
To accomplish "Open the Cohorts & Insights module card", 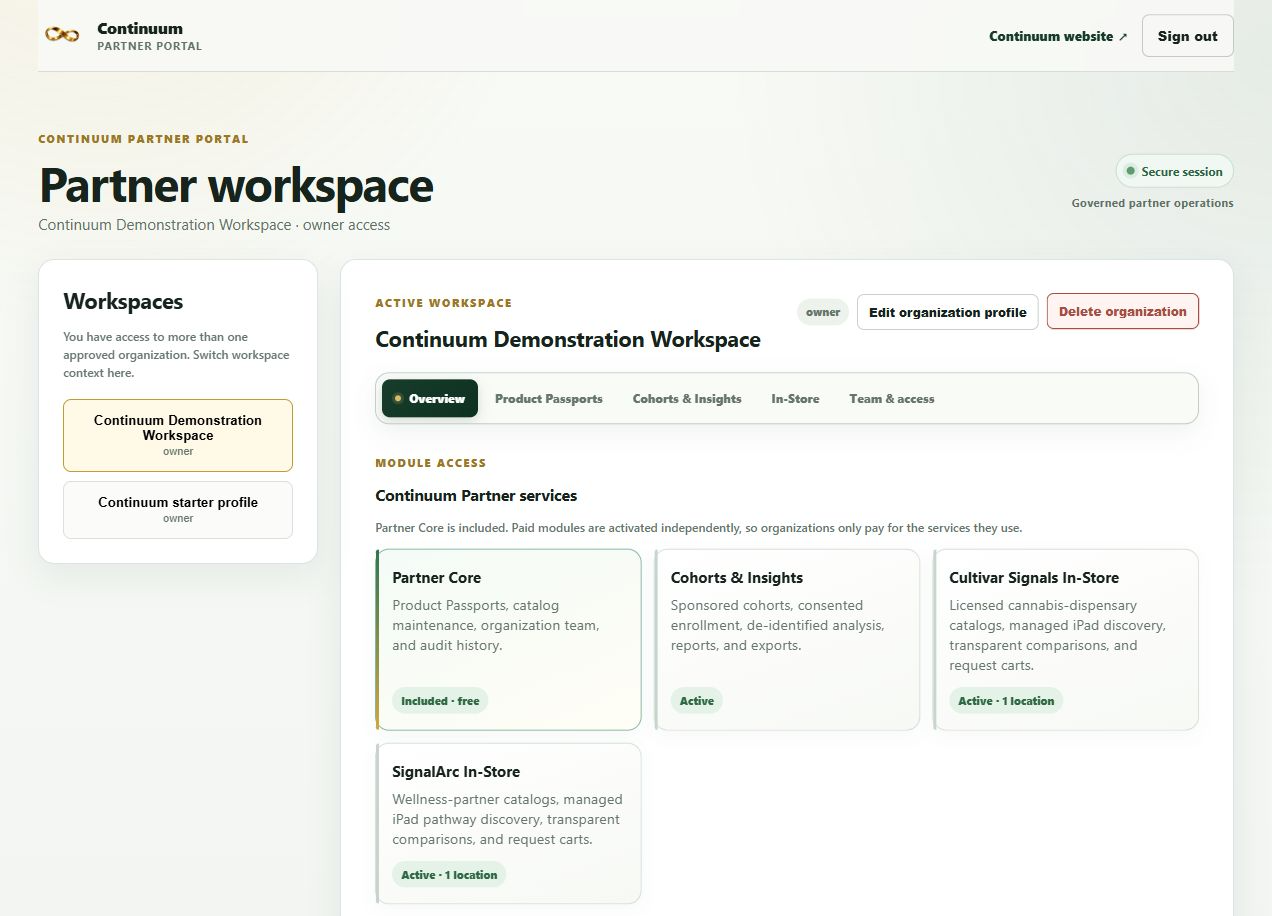I will (787, 639).
